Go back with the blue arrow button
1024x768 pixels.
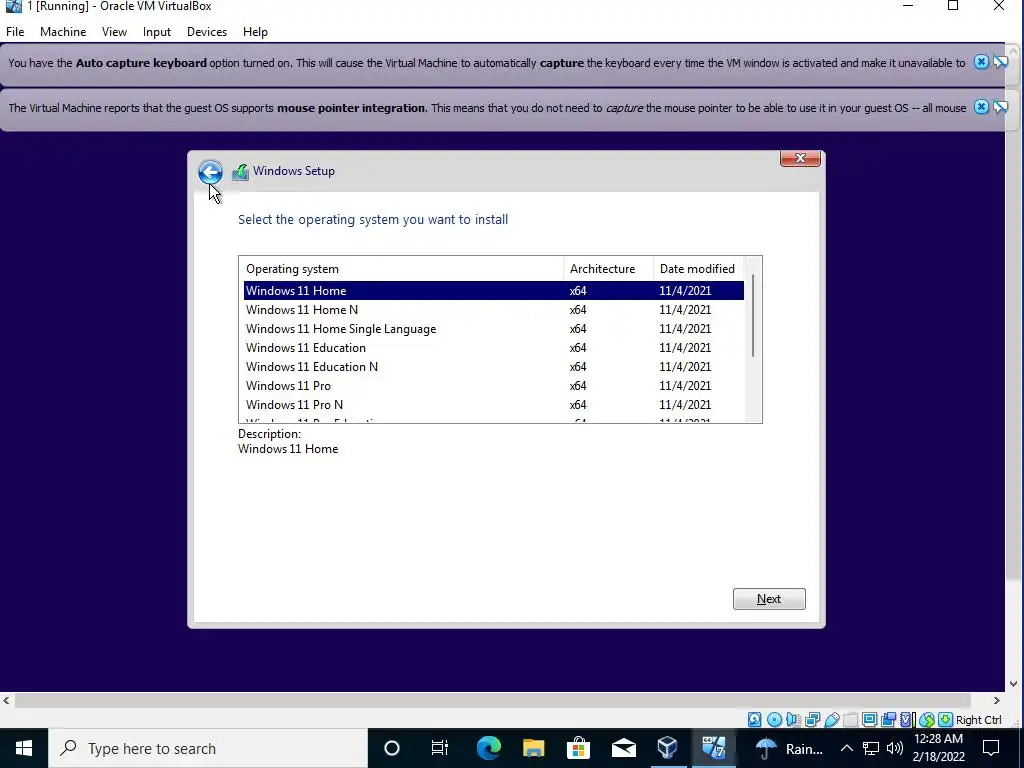pyautogui.click(x=210, y=172)
